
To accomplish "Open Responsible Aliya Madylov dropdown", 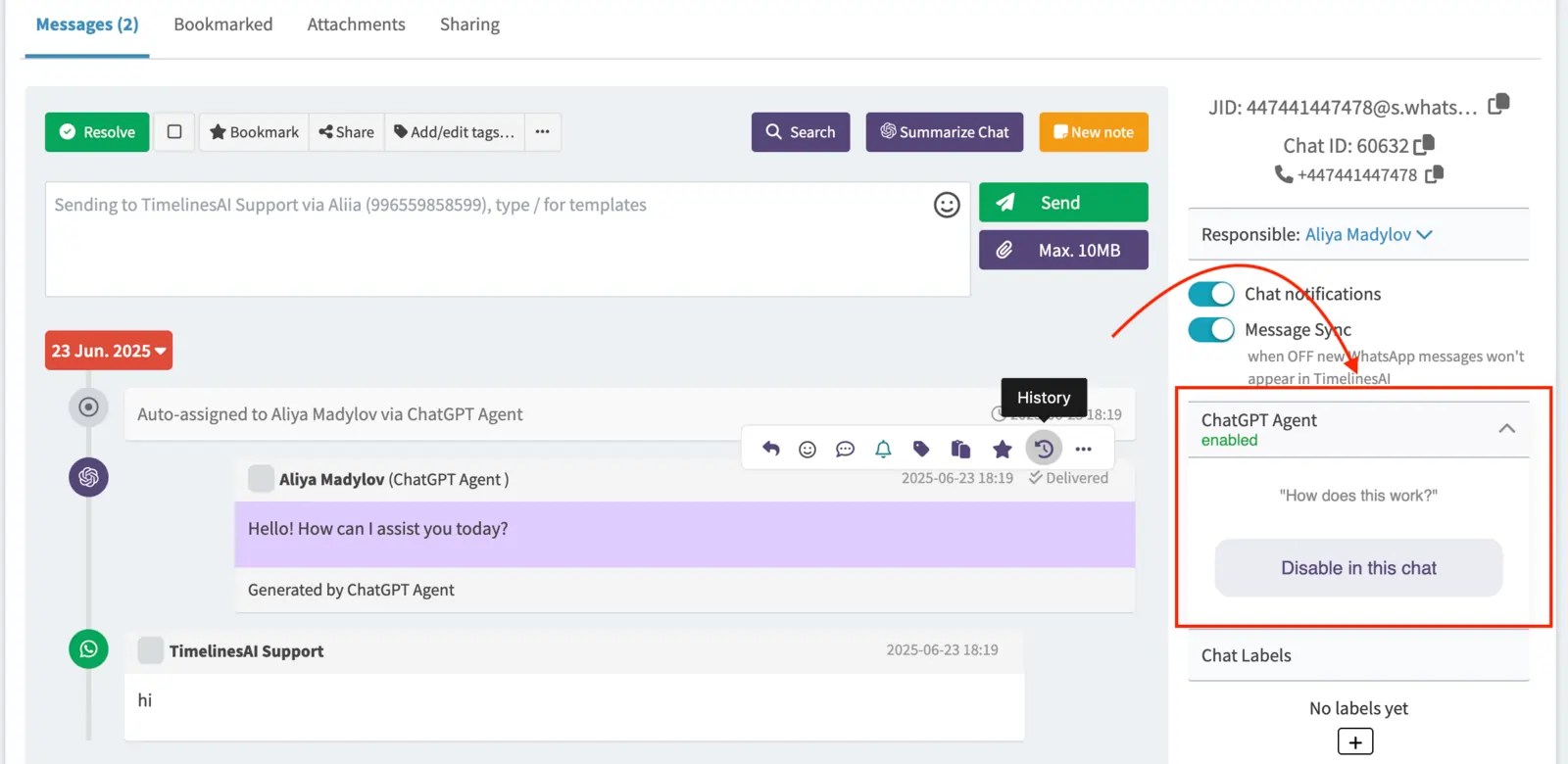I will 1369,235.
